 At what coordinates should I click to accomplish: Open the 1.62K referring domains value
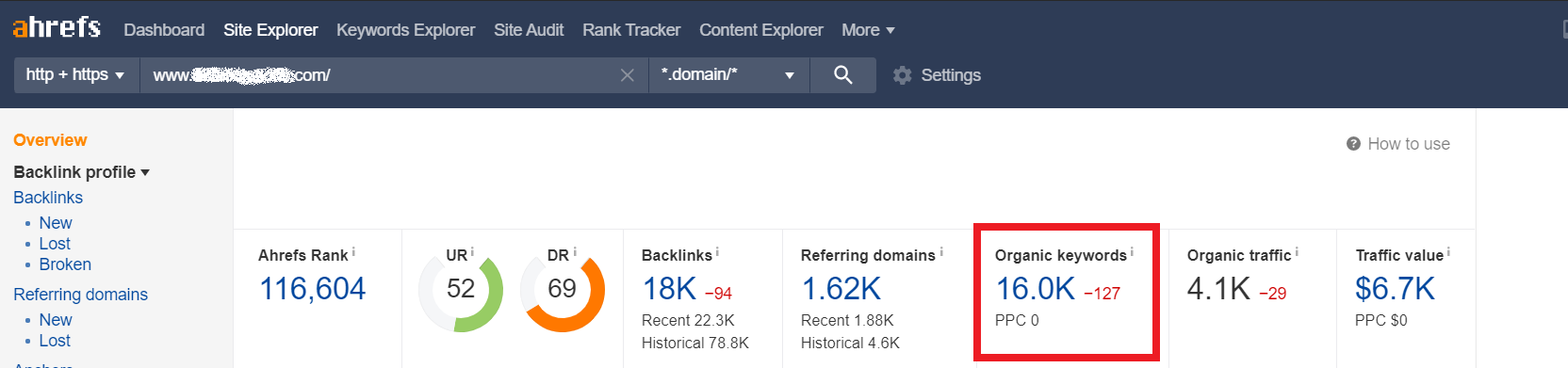(x=841, y=289)
